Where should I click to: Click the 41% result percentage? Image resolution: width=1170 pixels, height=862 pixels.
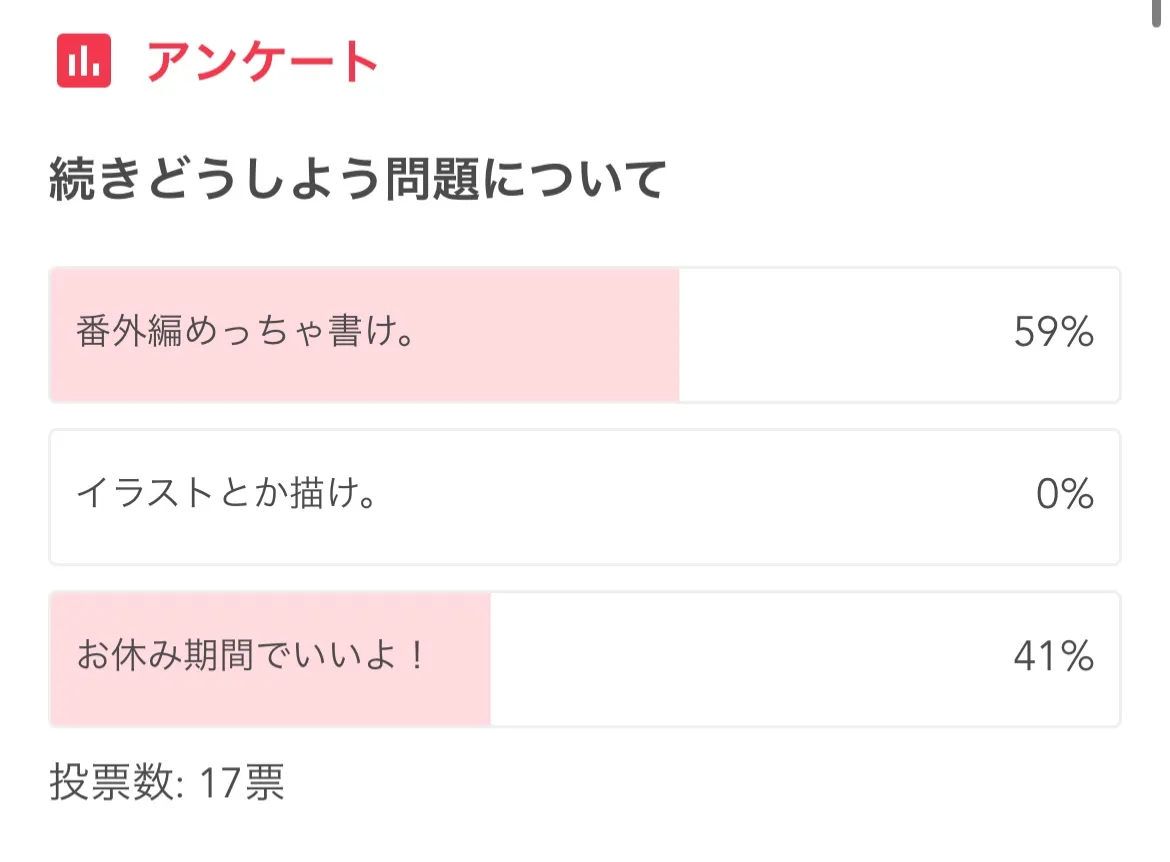1053,658
